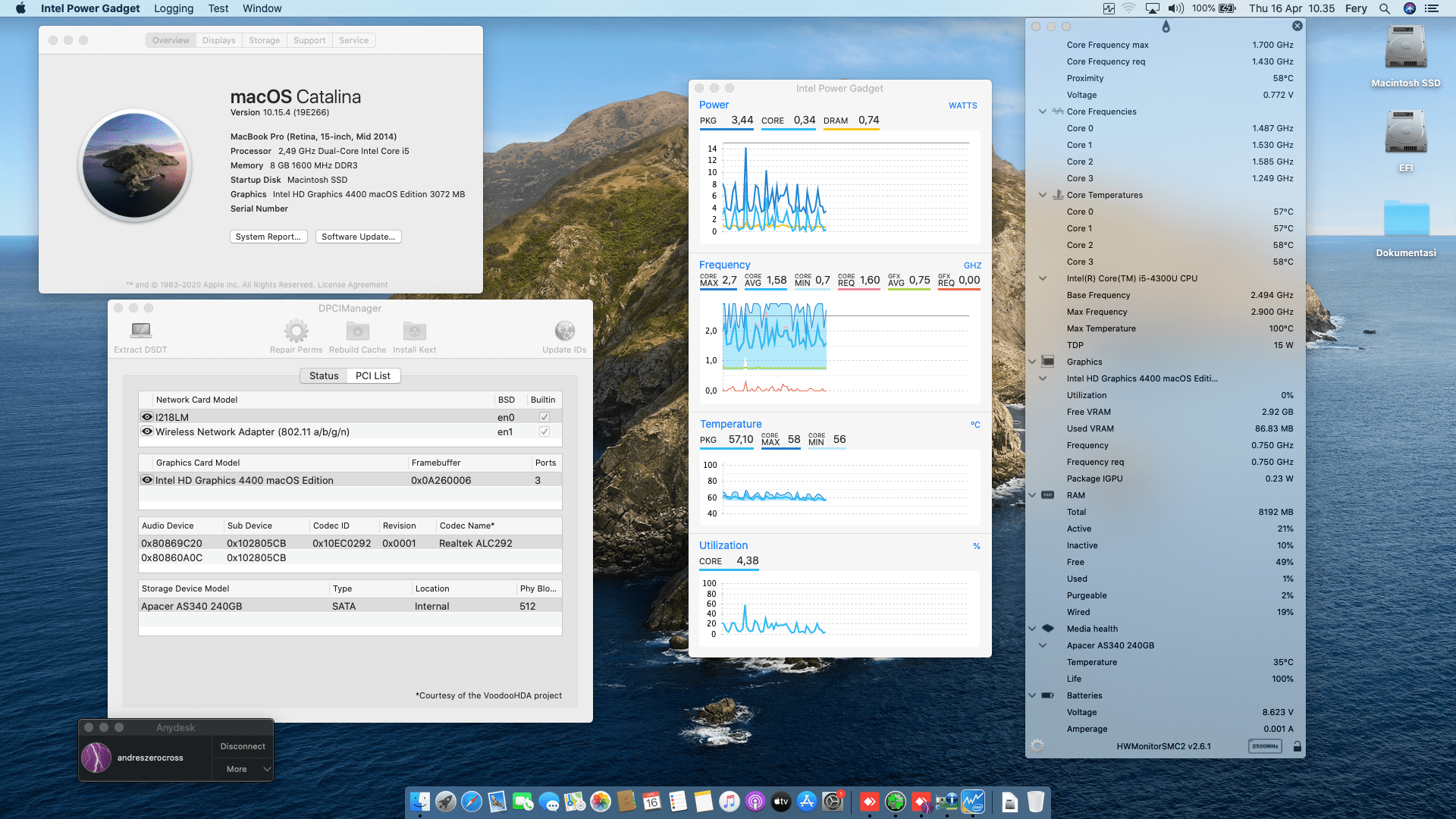Collapse the Core Temperatures section
Screen dimensions: 1456x819
click(1043, 195)
